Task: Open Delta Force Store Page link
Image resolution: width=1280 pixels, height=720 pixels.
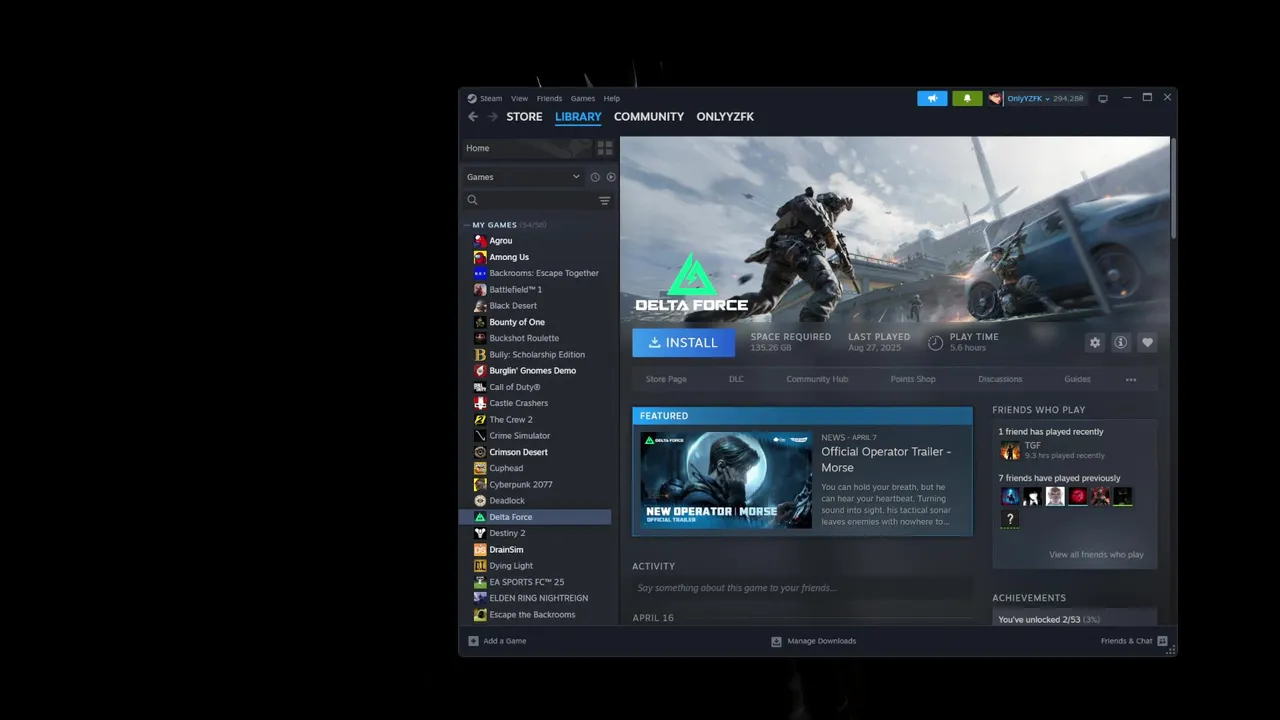Action: (666, 380)
